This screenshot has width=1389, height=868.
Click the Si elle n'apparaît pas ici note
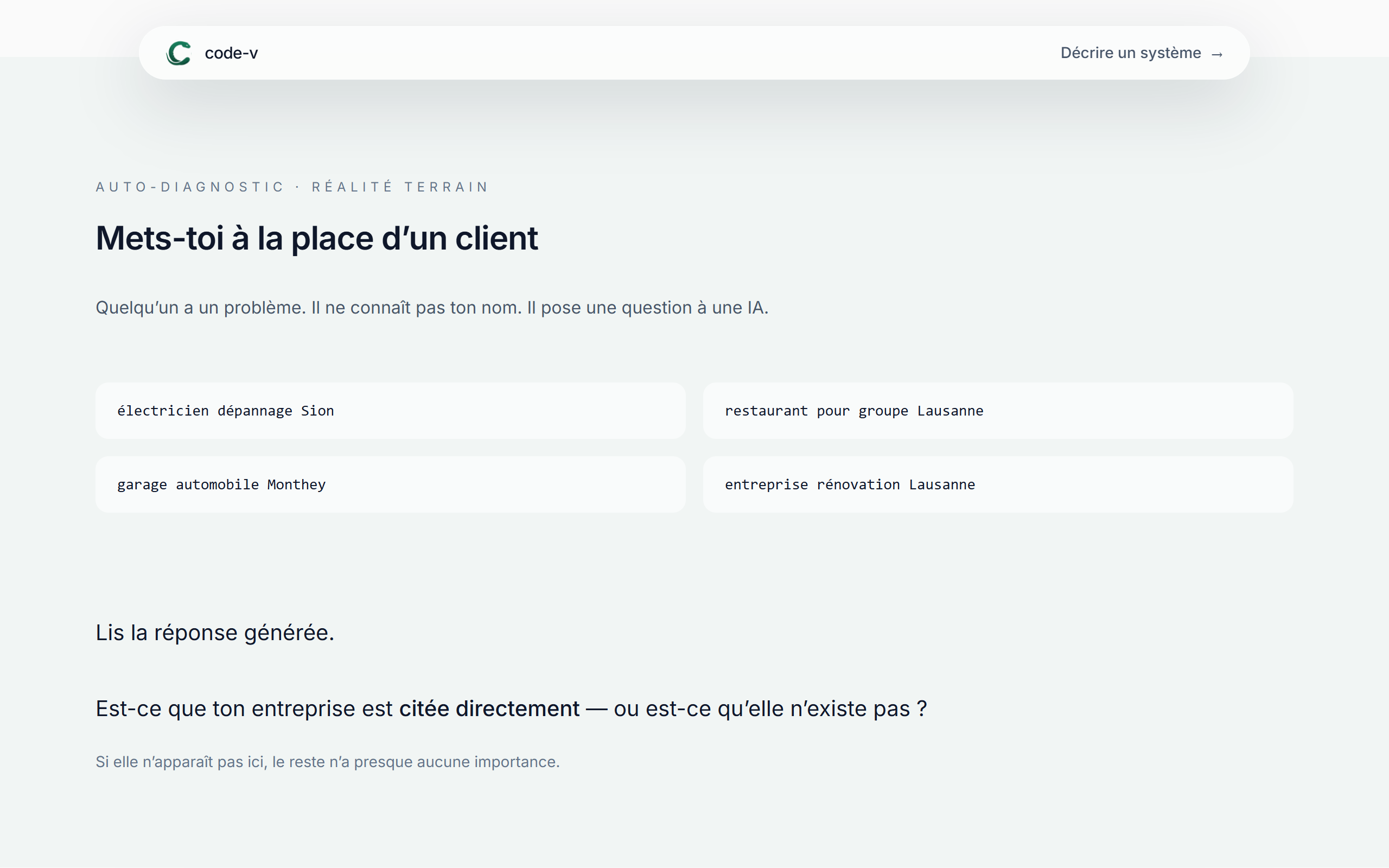(x=327, y=762)
